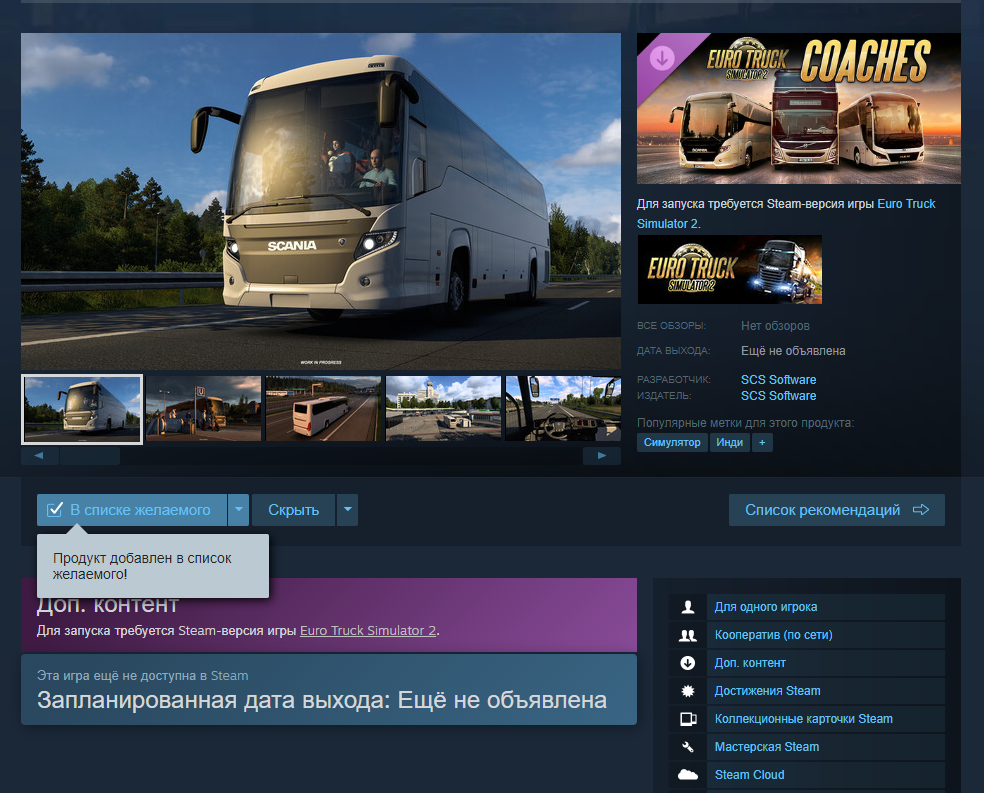The height and width of the screenshot is (793, 984).
Task: Click the Steam Cloud cloud icon
Action: 688,775
